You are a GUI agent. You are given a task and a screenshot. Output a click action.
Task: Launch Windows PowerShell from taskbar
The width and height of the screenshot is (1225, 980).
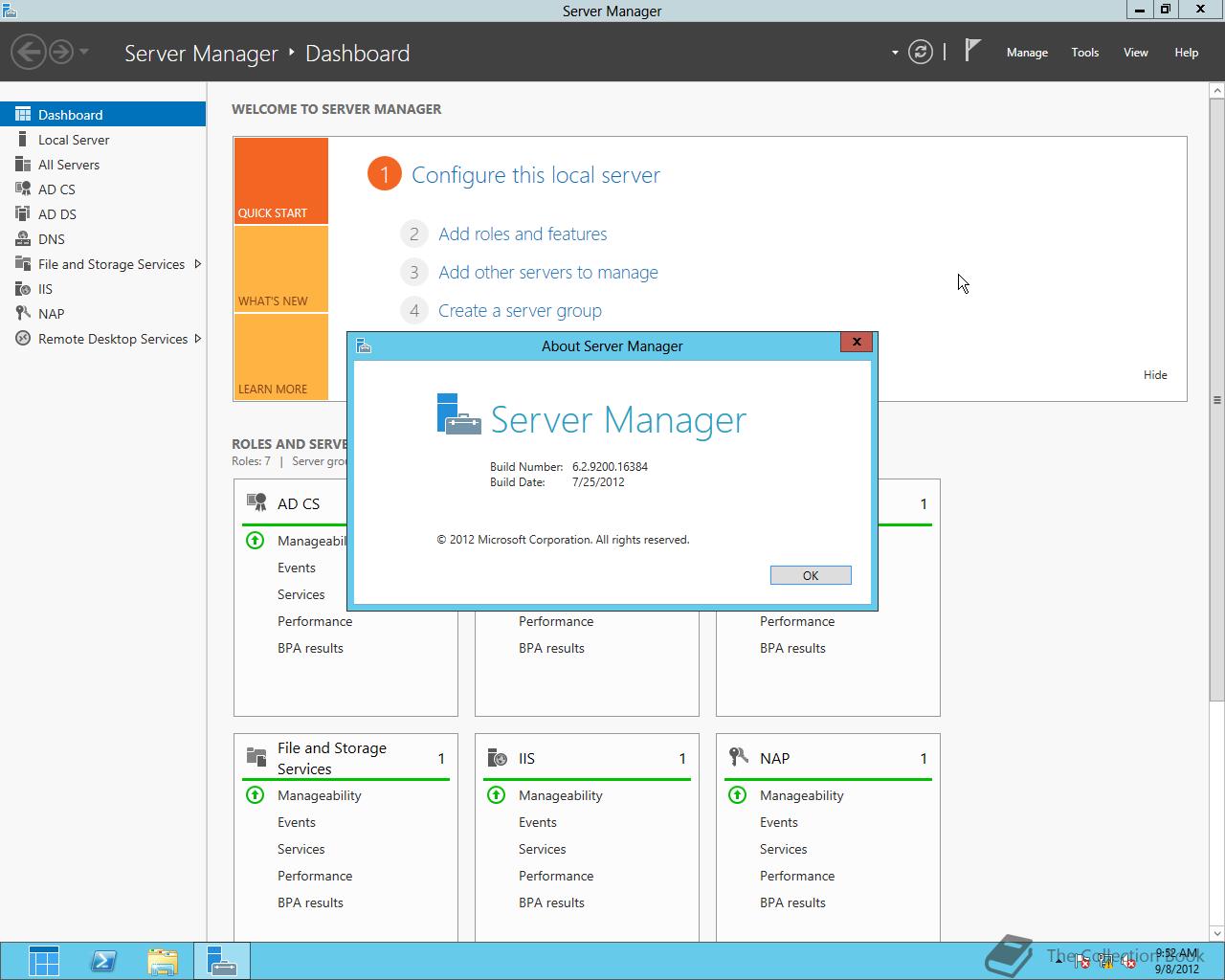coord(103,961)
